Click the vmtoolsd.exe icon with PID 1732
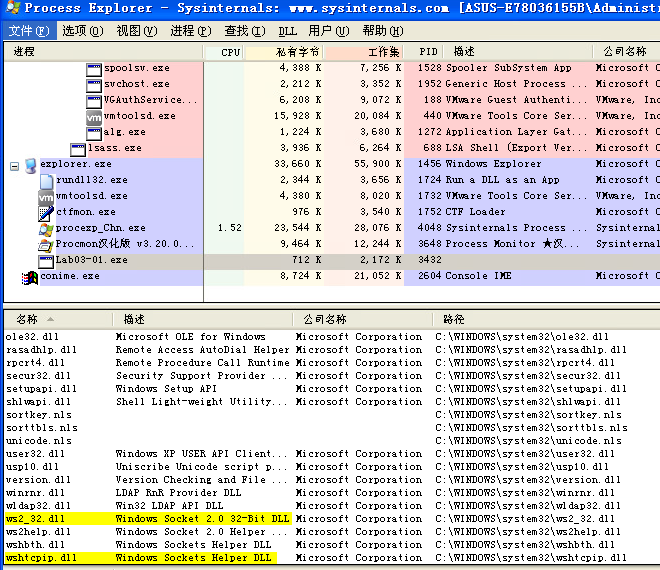660x570 pixels. 46,197
